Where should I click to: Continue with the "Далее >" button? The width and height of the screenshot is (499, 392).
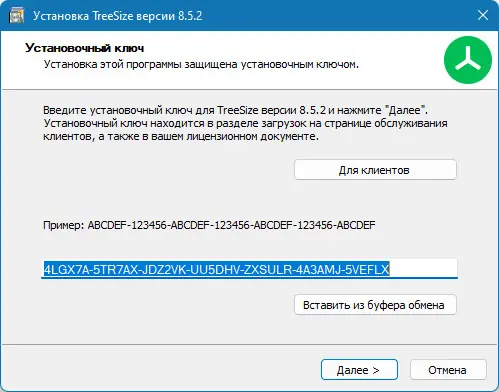(x=359, y=369)
